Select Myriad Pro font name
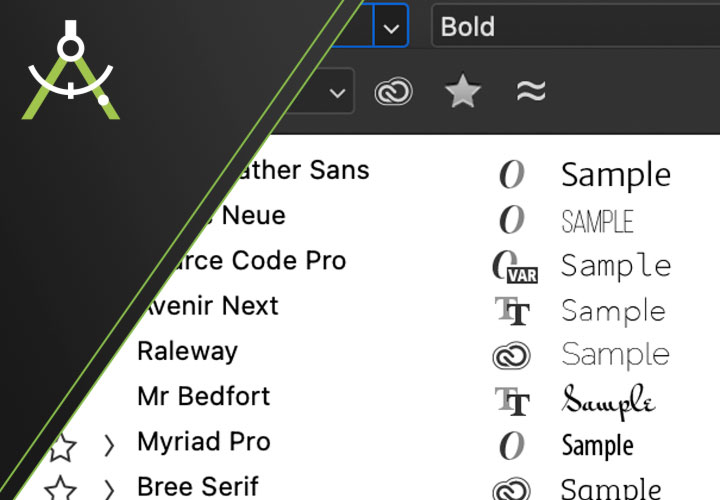The image size is (720, 500). pyautogui.click(x=204, y=442)
